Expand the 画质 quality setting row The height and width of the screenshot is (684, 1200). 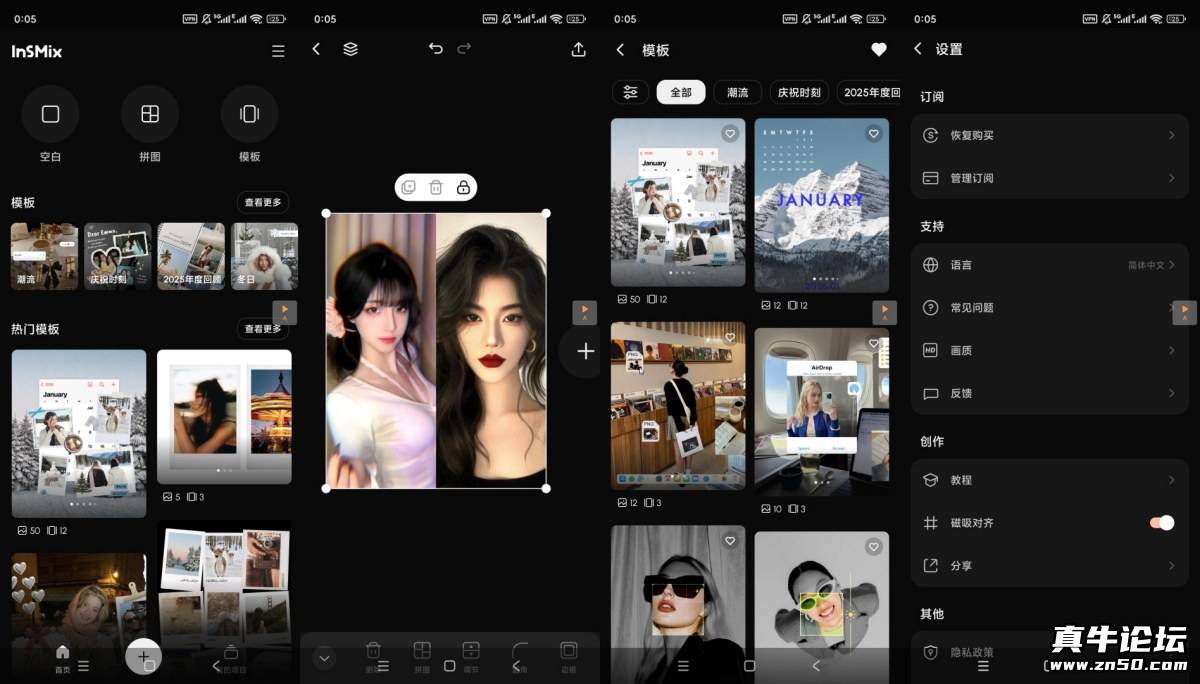[1049, 350]
